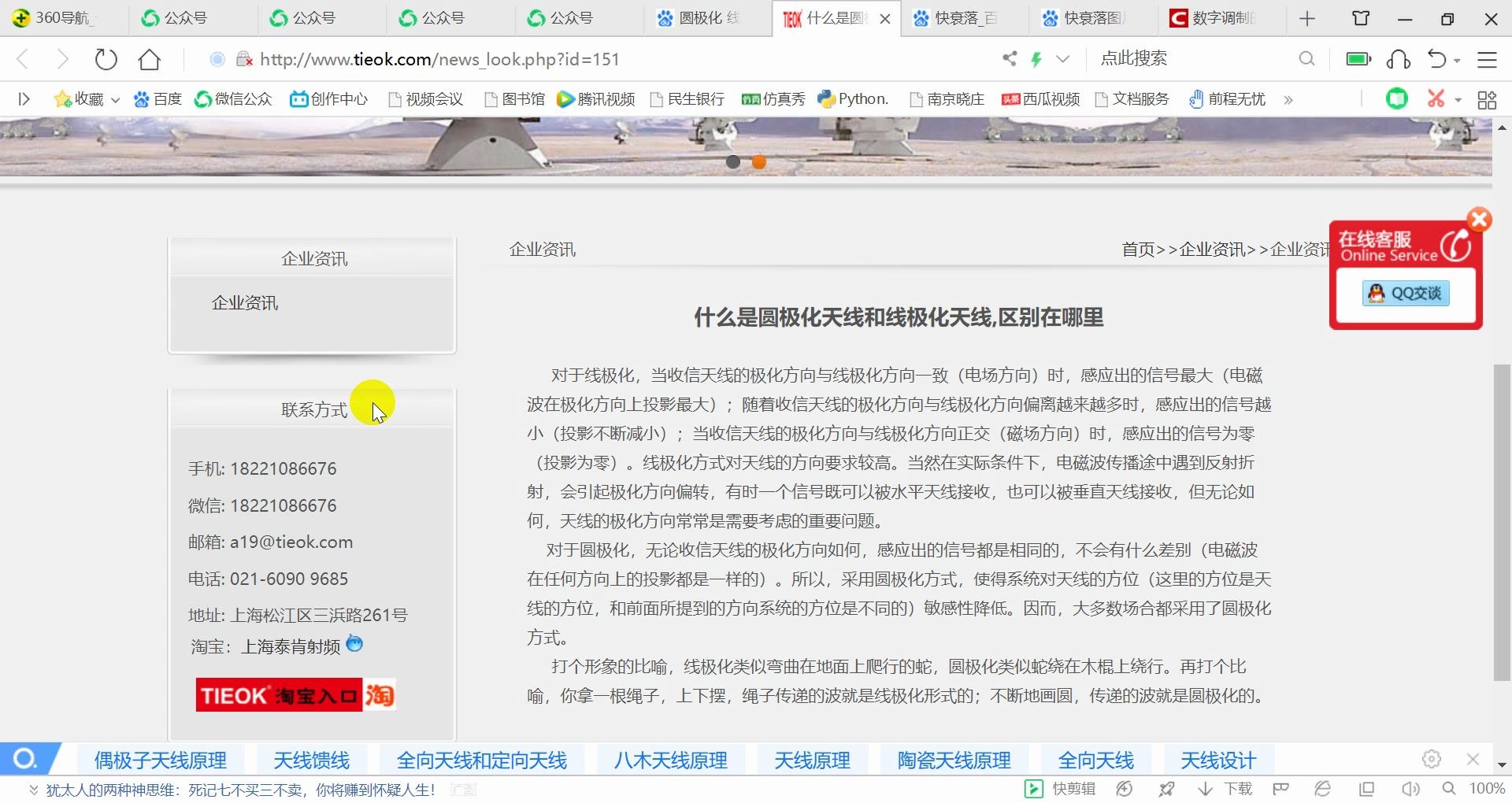This screenshot has height=803, width=1512.
Task: Open the 天线设计 link at page bottom
Action: click(x=1217, y=759)
